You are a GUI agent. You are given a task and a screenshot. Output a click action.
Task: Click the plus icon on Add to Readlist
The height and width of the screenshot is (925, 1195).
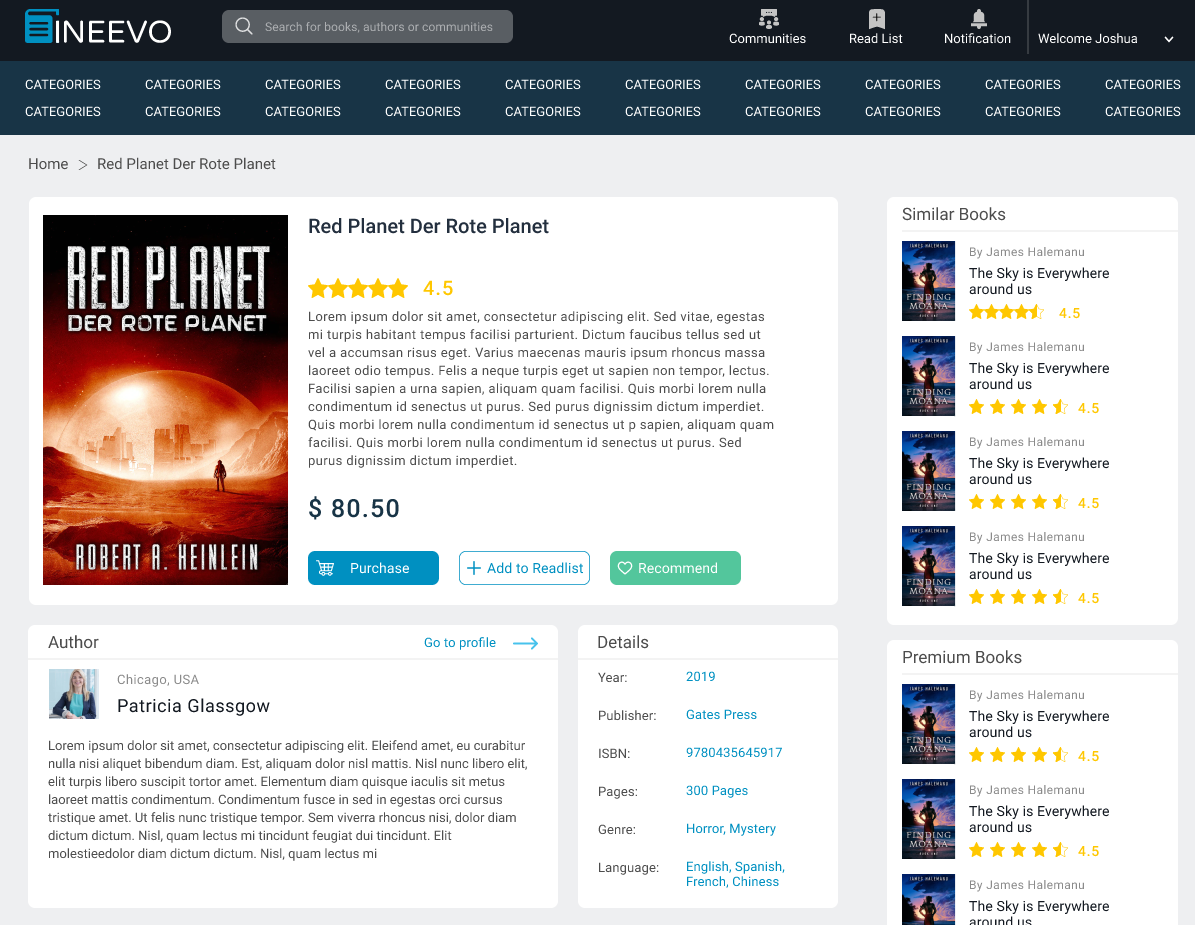473,568
